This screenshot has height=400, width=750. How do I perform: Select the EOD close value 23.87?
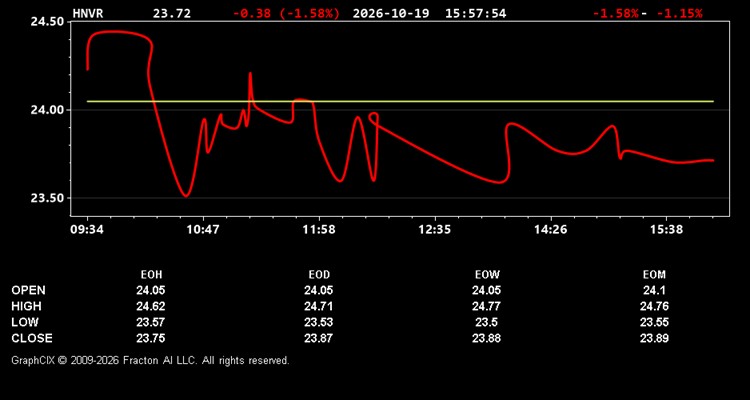(x=319, y=338)
